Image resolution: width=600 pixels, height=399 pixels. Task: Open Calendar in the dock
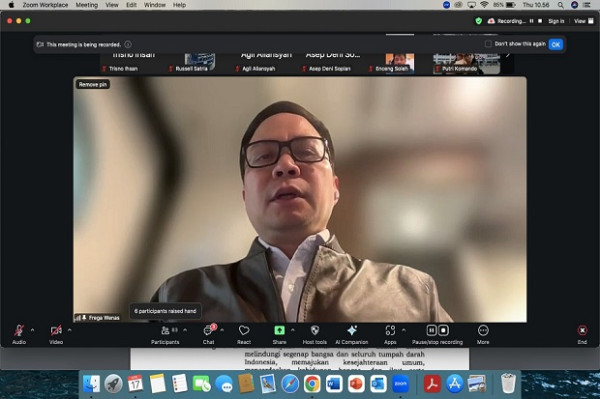tap(135, 384)
